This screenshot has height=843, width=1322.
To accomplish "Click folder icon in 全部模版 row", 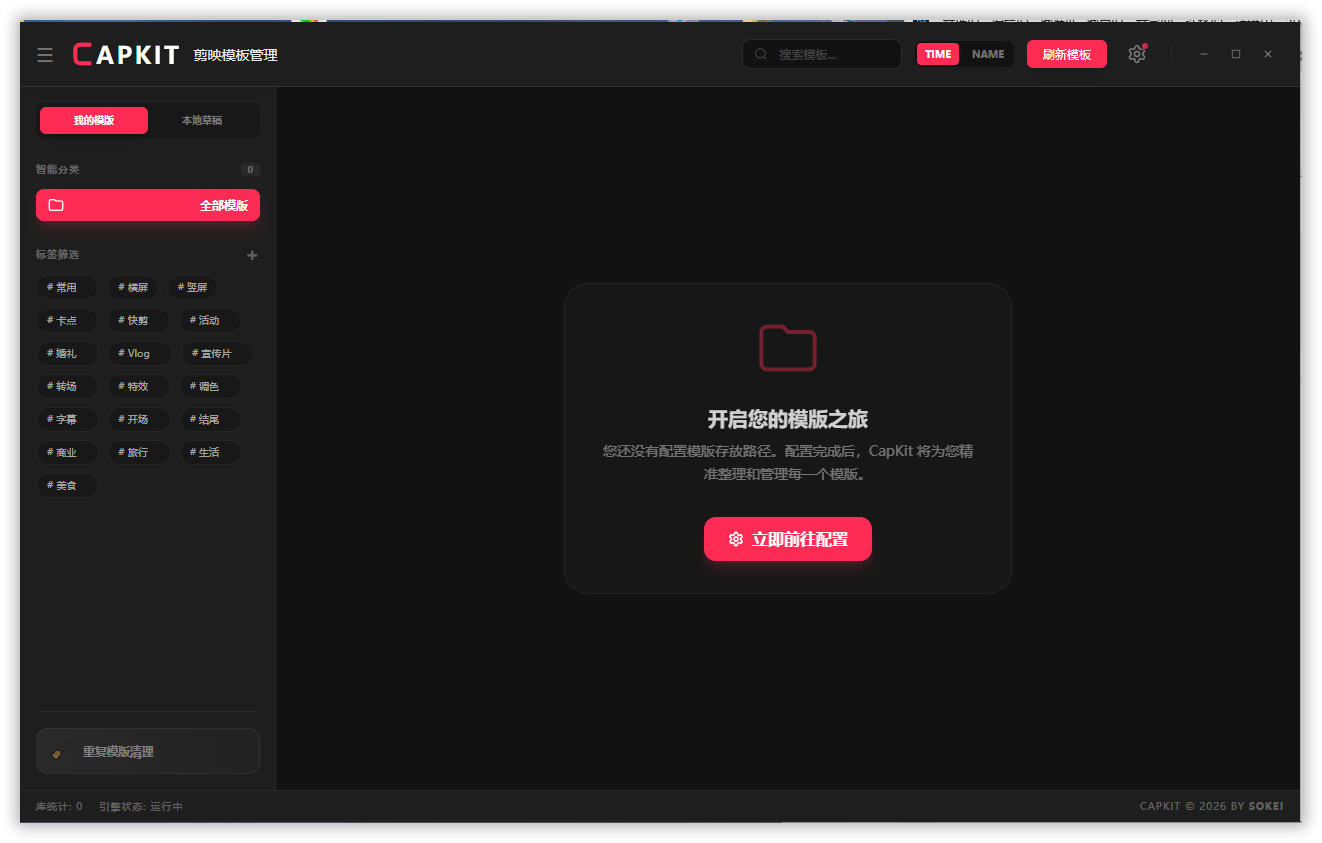I will click(56, 205).
